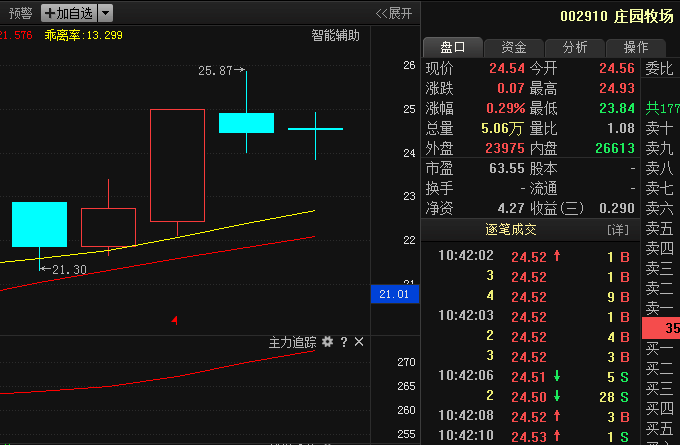Click the 涨跌 0.07 value

510,88
